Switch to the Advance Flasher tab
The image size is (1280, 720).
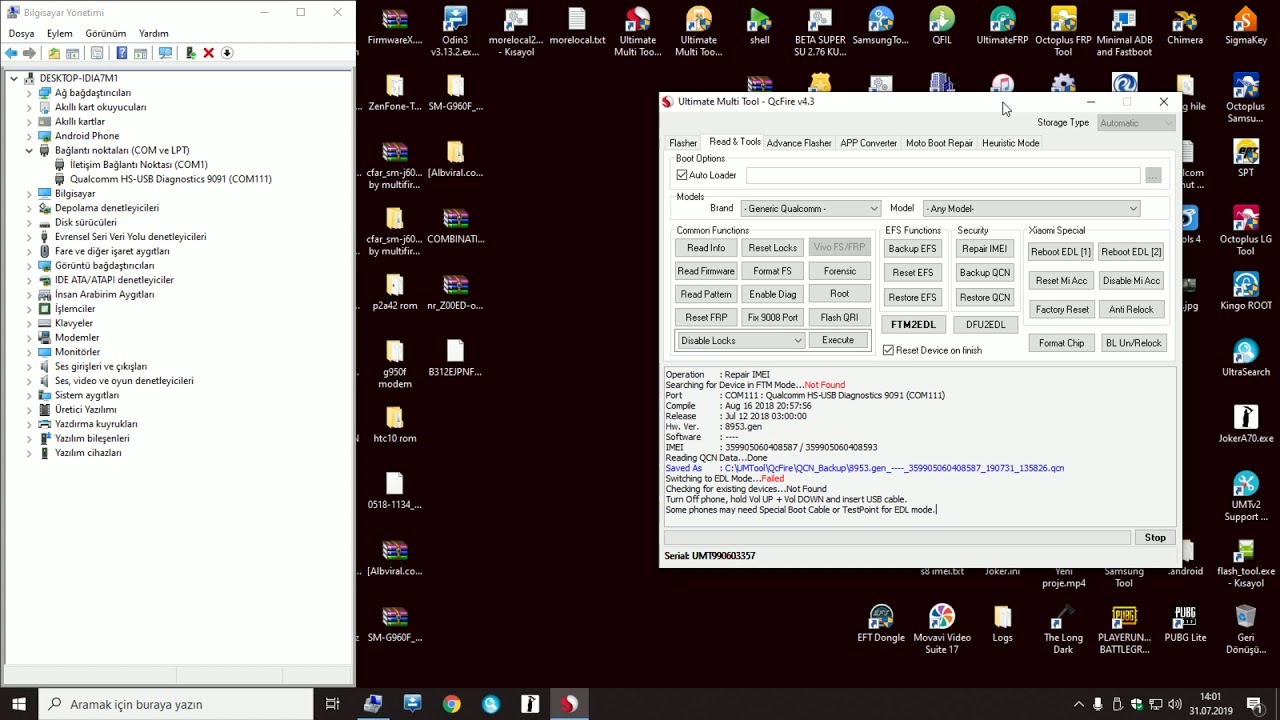click(799, 143)
